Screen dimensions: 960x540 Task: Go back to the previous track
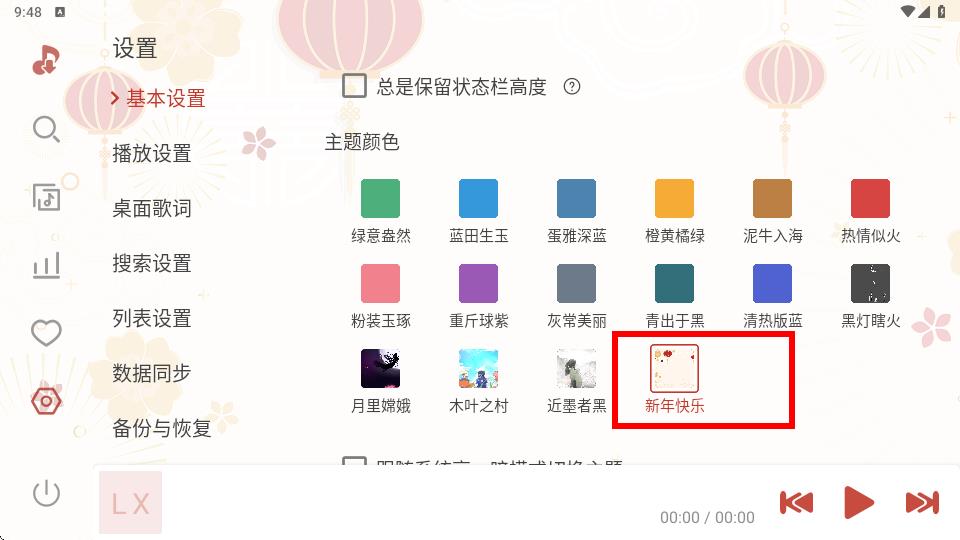point(796,503)
